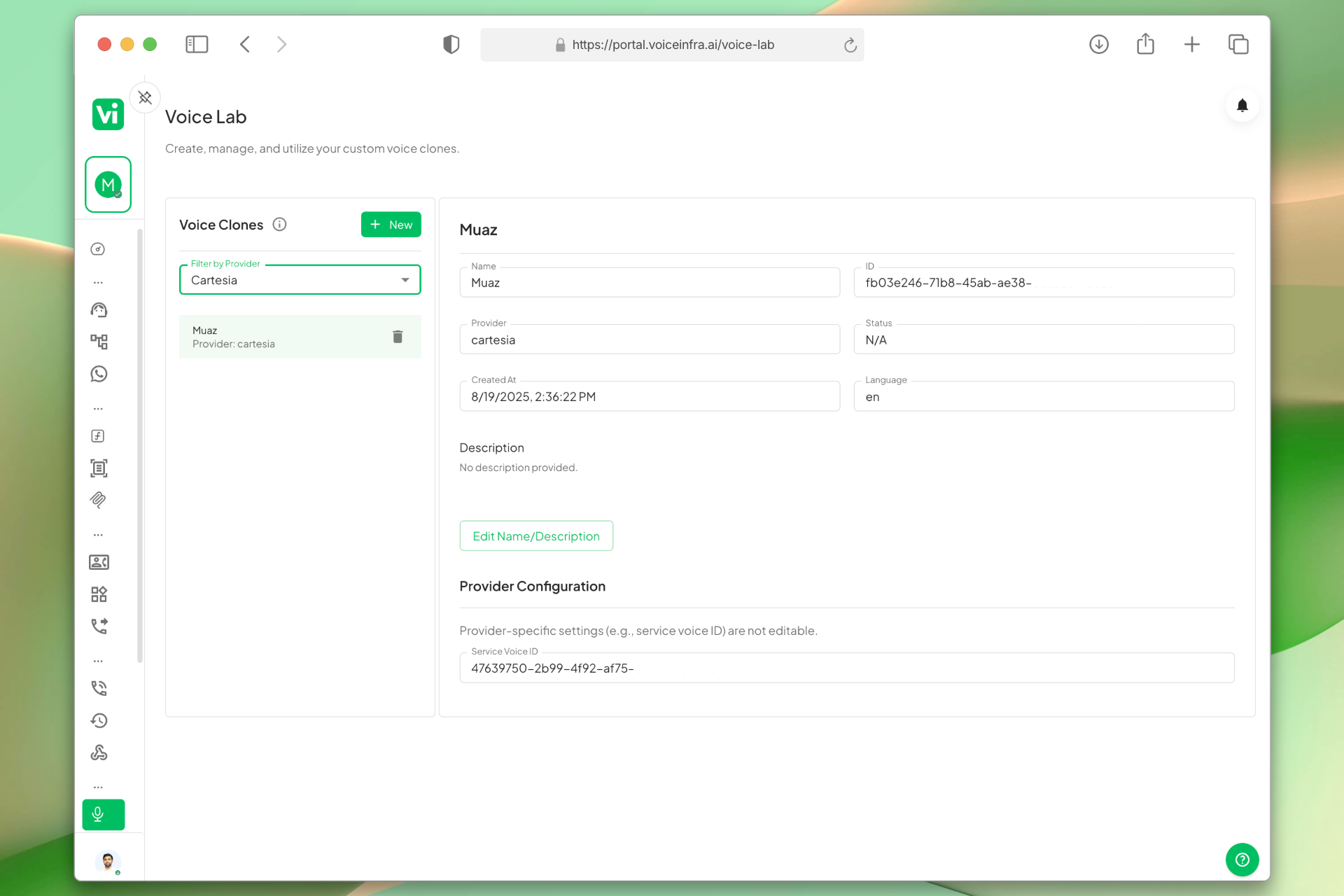This screenshot has height=896, width=1344.
Task: Open the widgets grid icon in sidebar
Action: [99, 594]
